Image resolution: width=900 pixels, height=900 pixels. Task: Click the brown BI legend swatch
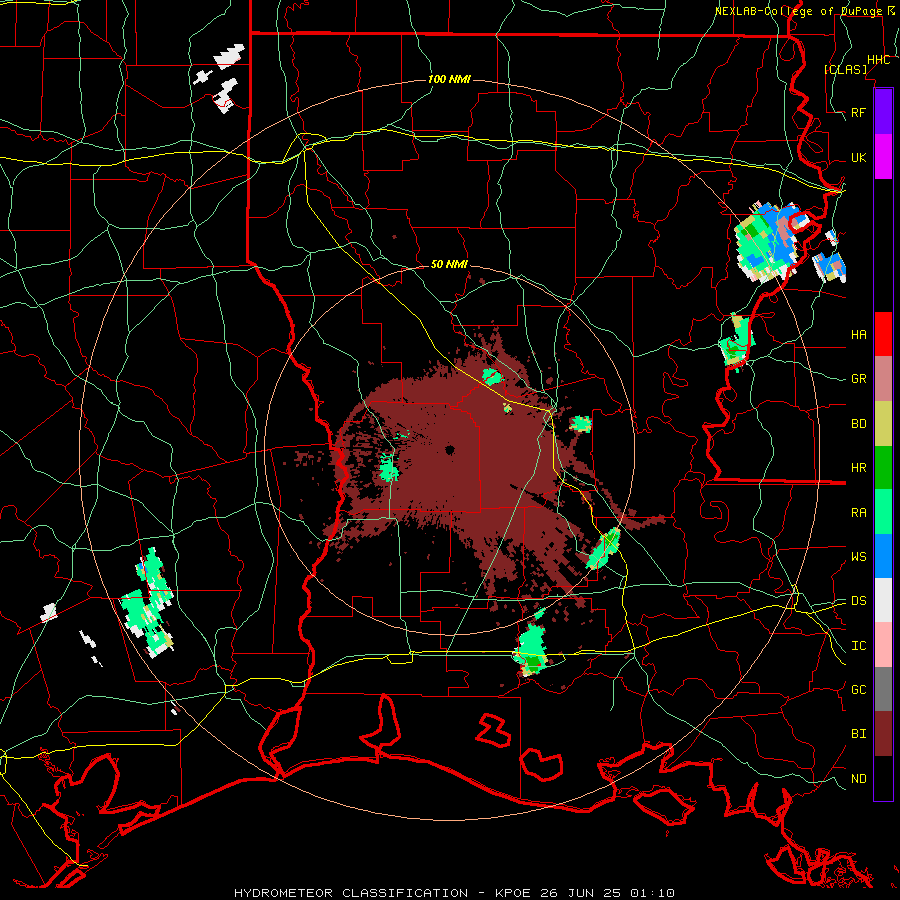[883, 734]
